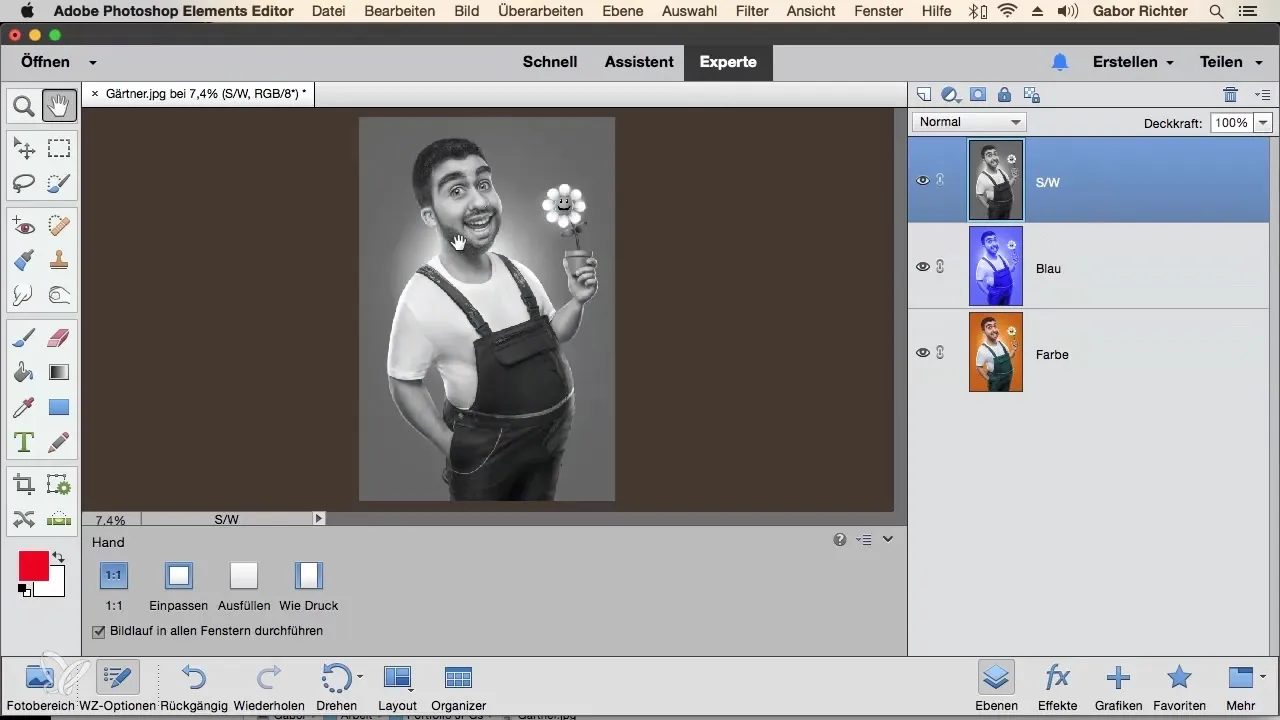Select the Zoom magnifier tool
This screenshot has height=720, width=1280.
pos(24,104)
